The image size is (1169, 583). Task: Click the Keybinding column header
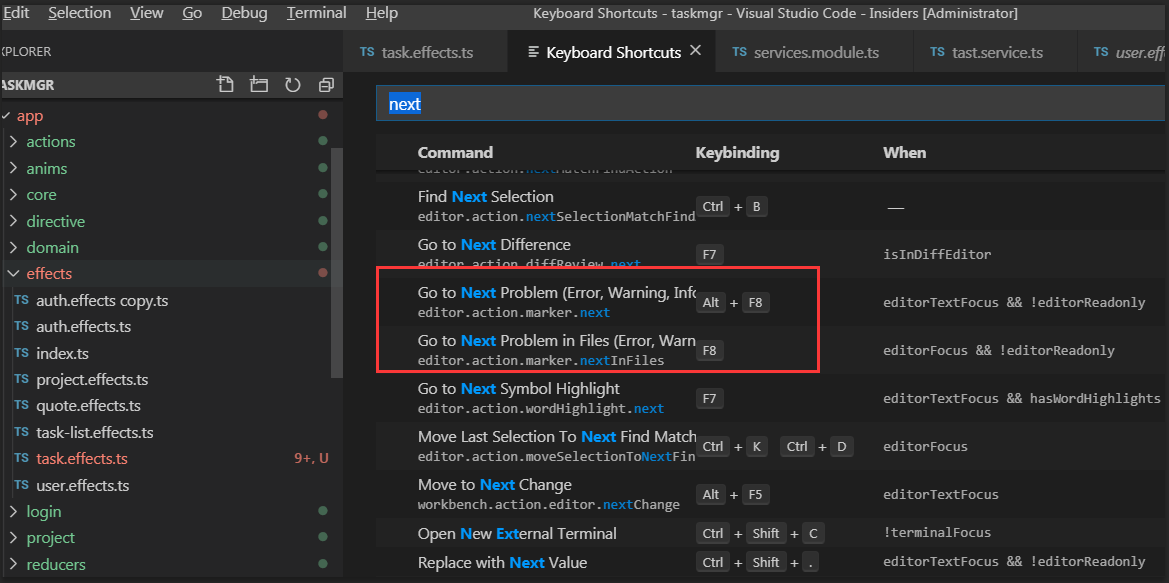point(737,152)
